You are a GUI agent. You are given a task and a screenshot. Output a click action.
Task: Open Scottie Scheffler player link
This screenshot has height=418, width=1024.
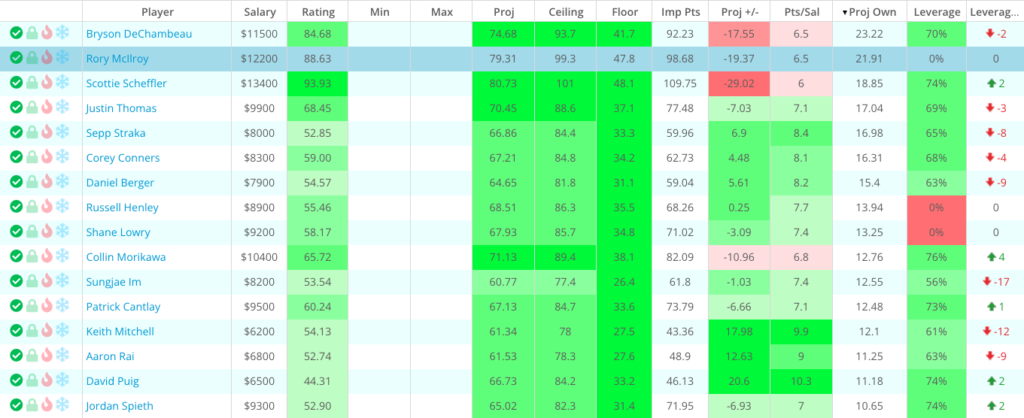coord(126,83)
